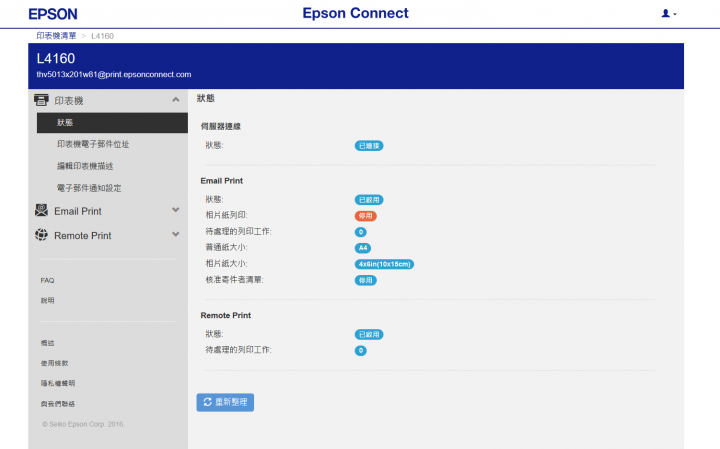Viewport: 720px width, 449px height.
Task: Open the user account menu icon
Action: coord(669,14)
